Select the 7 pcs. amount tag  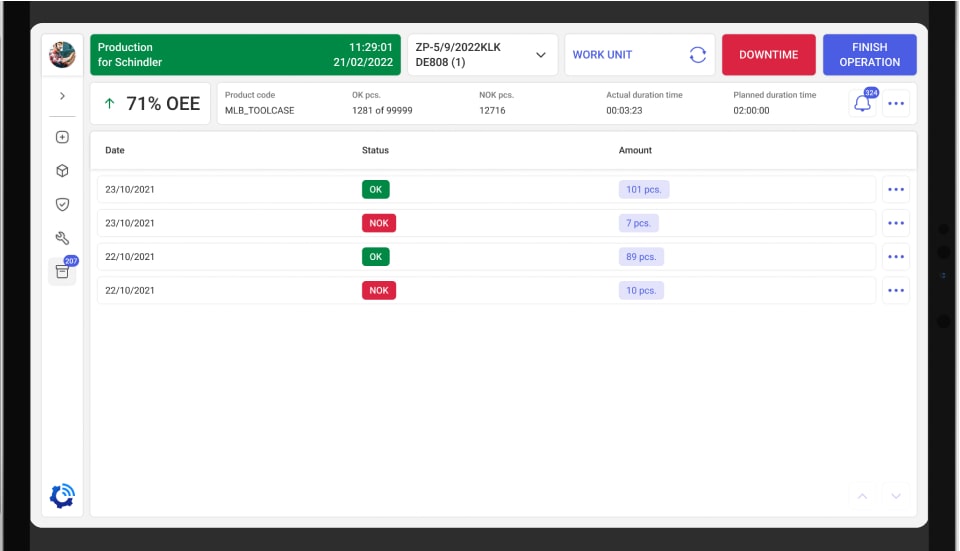[638, 223]
